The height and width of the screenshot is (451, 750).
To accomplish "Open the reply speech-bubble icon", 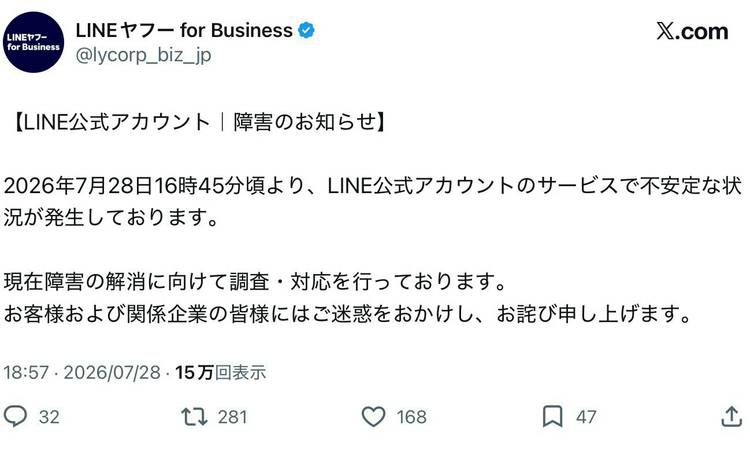I will point(15,416).
